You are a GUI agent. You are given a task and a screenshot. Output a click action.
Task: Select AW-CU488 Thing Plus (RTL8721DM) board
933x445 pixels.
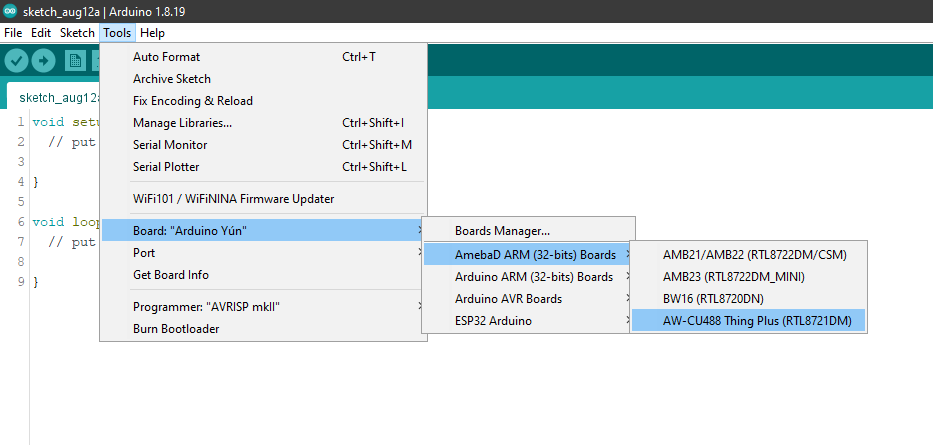click(x=749, y=321)
